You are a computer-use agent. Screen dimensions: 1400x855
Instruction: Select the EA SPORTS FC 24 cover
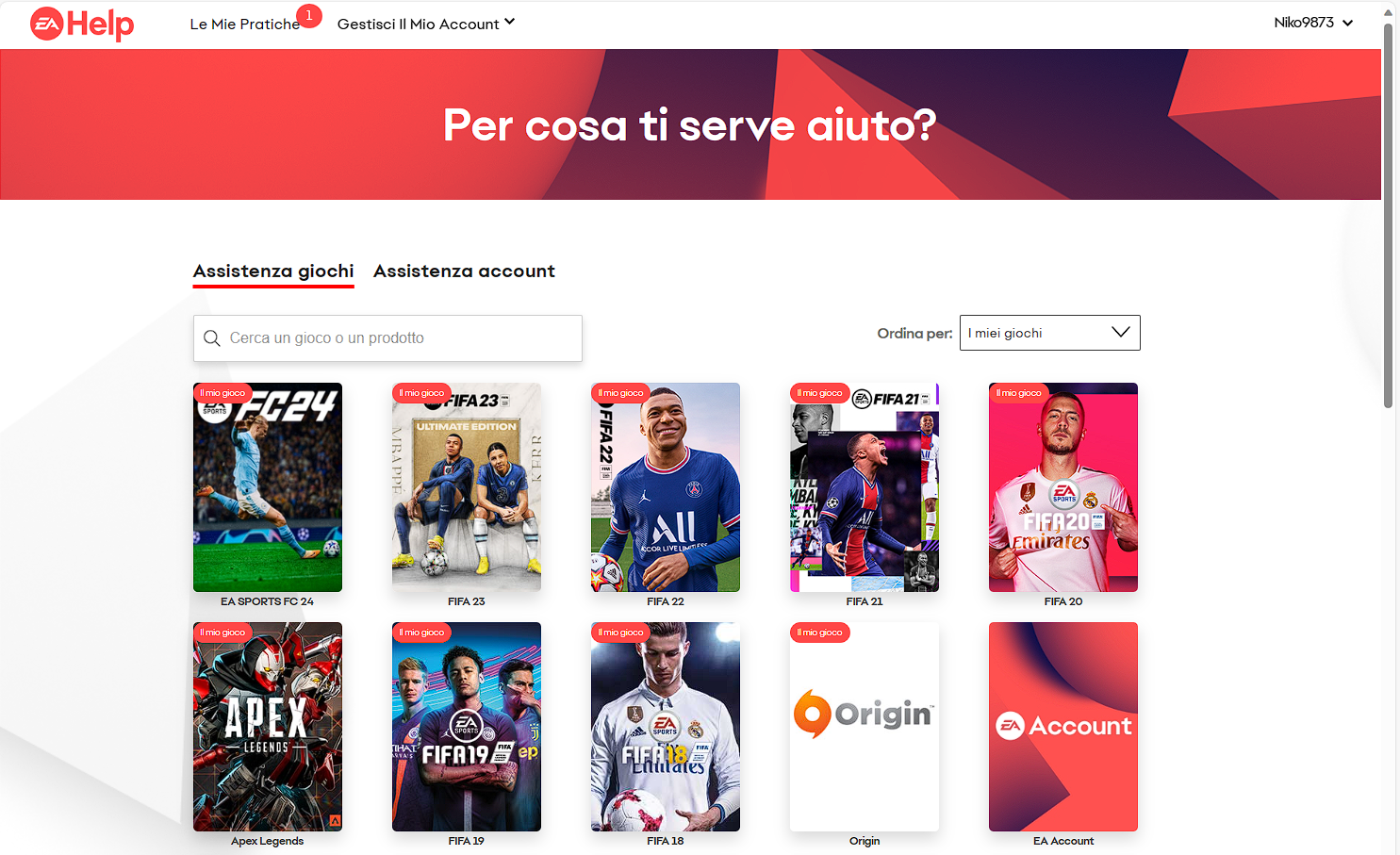pyautogui.click(x=268, y=487)
